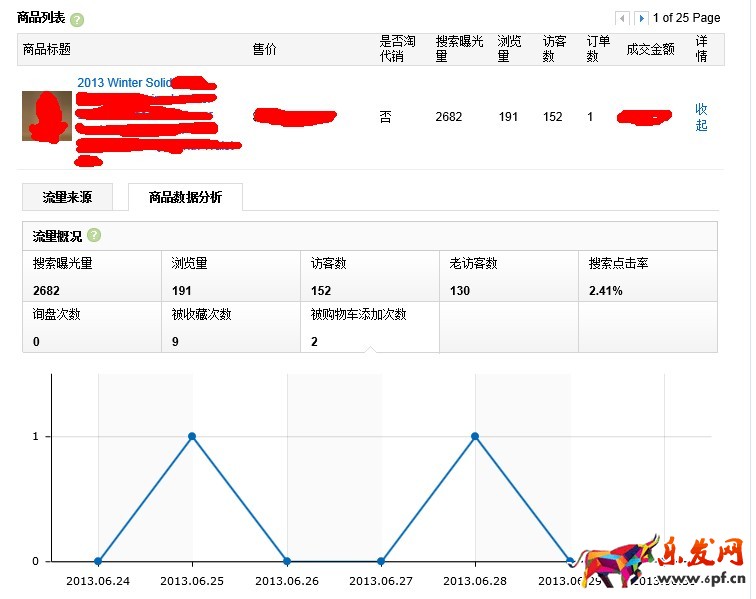Select 访客数 metric cell in overview
Image resolution: width=756 pixels, height=599 pixels.
pyautogui.click(x=370, y=276)
